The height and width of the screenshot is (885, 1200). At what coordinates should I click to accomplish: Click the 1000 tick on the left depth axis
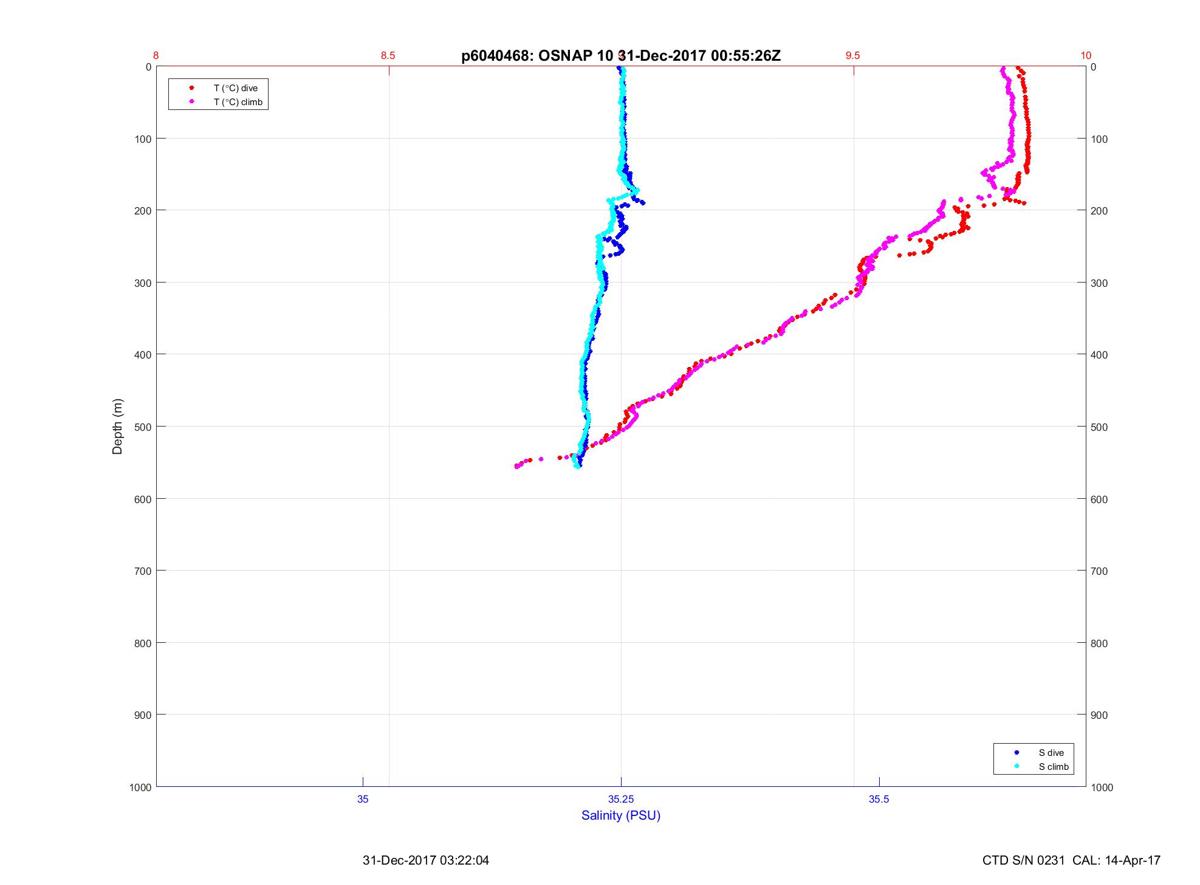139,787
